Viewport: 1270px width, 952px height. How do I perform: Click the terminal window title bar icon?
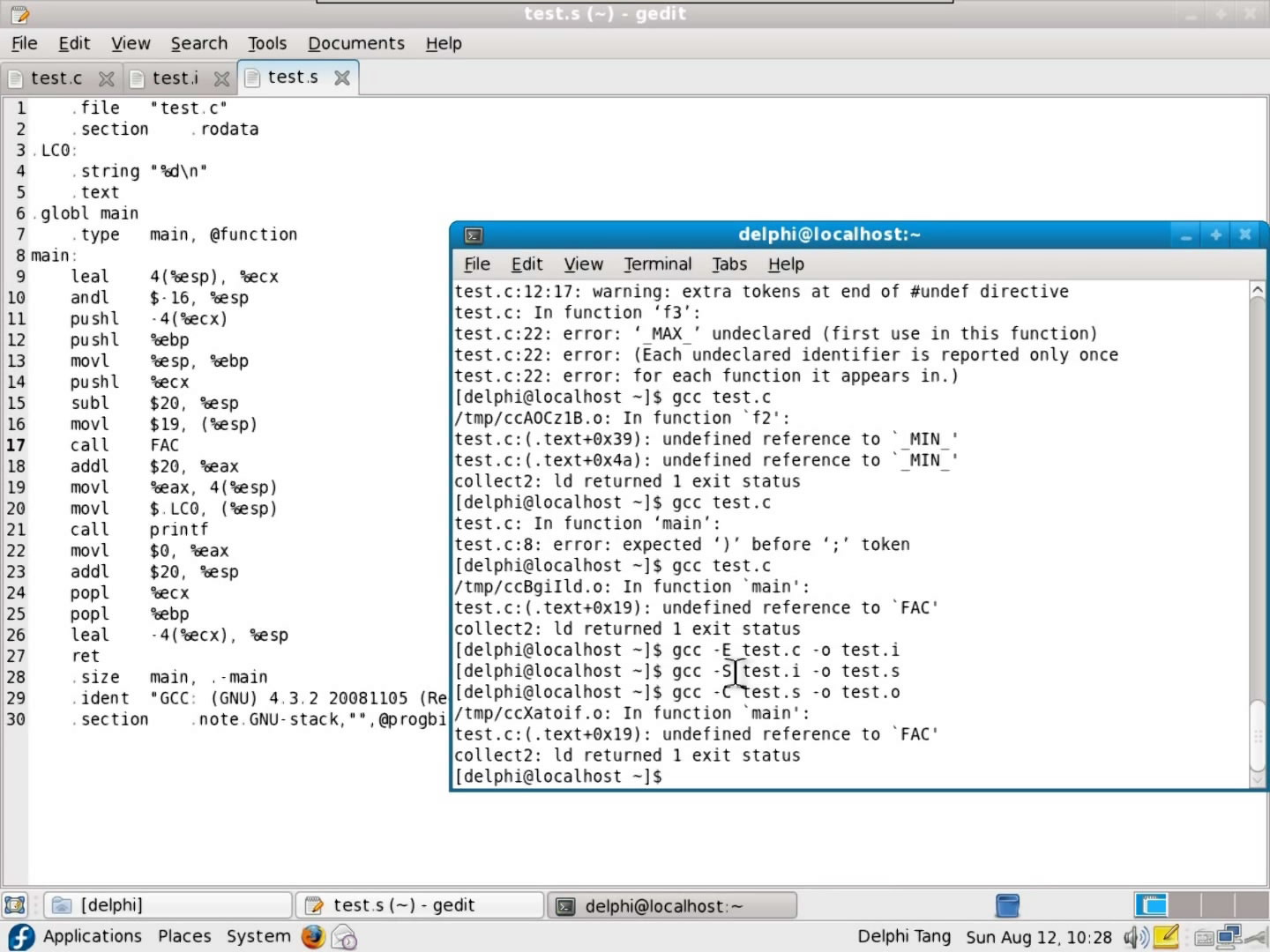[x=474, y=235]
